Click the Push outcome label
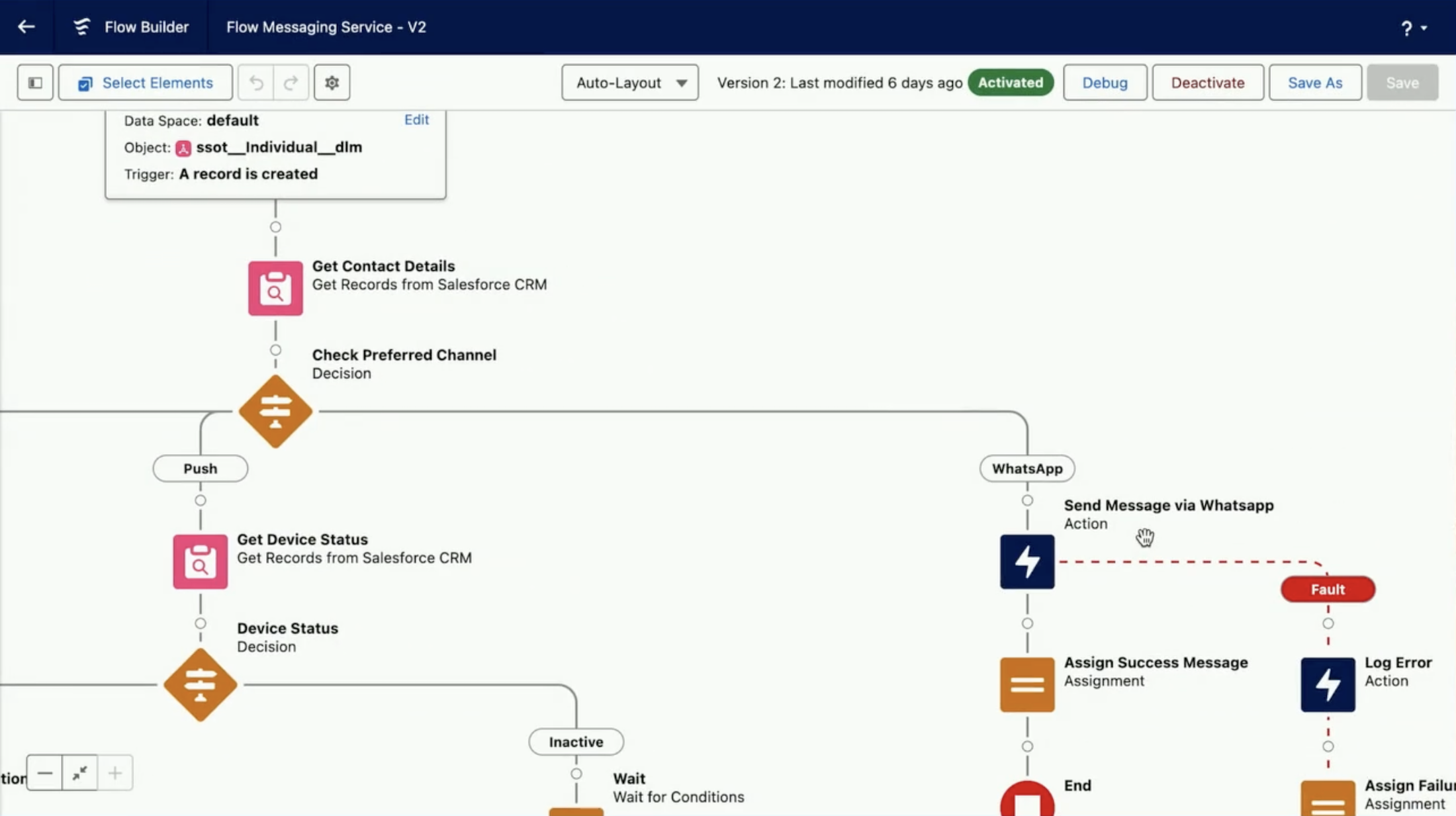This screenshot has height=816, width=1456. (201, 469)
